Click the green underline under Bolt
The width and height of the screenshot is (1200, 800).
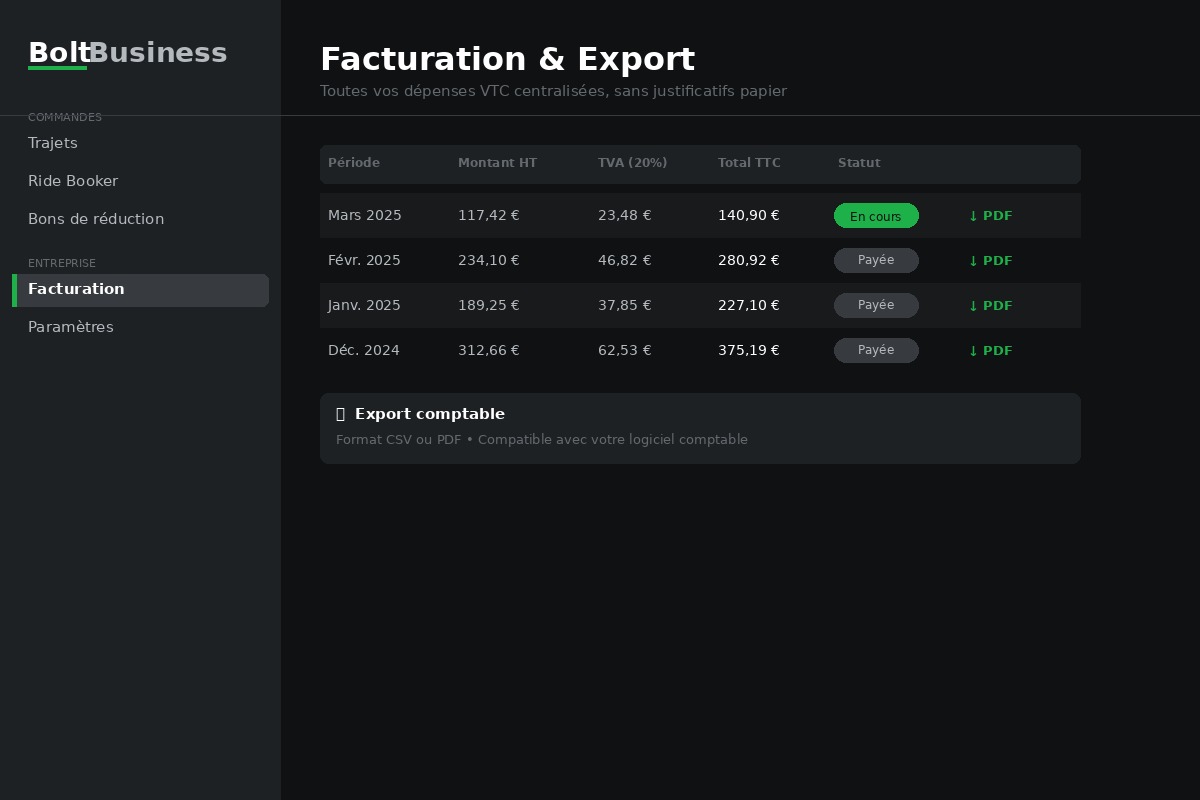click(58, 70)
